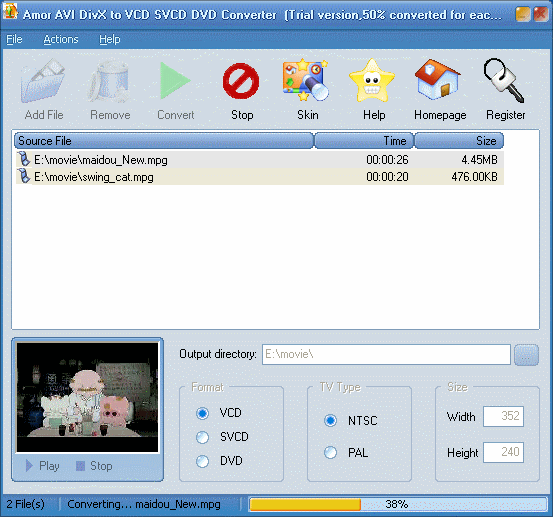This screenshot has height=517, width=553.
Task: Sort the list by the Source File column
Action: coord(164,141)
